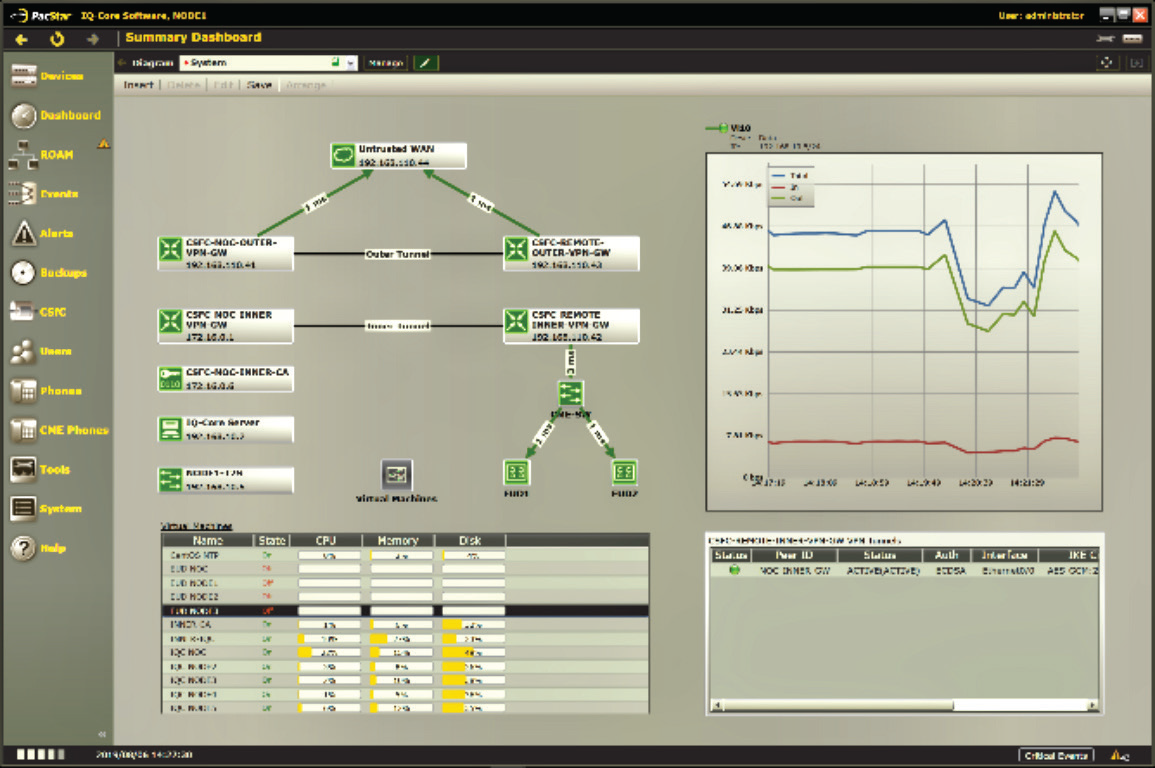Go to ROAM in the sidebar
The width and height of the screenshot is (1155, 768).
[42, 155]
